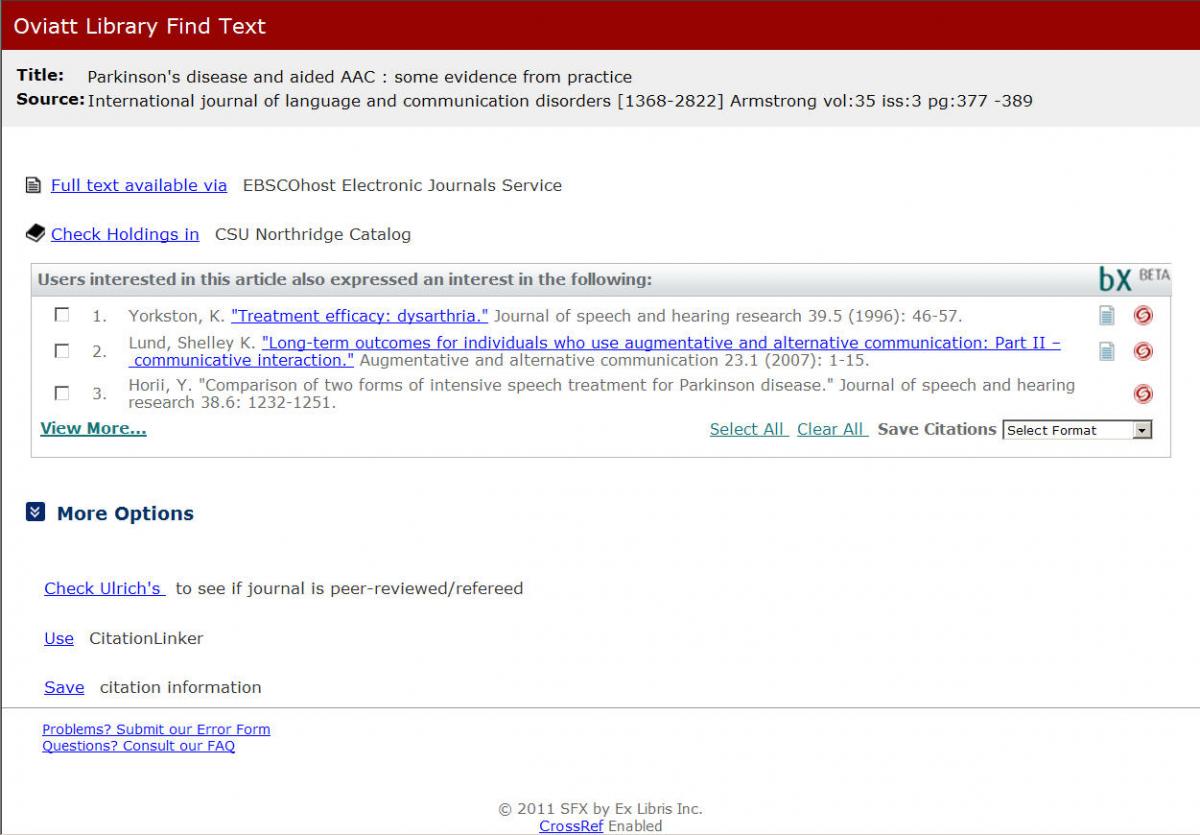Click red SFX icon for Horii citation

tap(1143, 394)
